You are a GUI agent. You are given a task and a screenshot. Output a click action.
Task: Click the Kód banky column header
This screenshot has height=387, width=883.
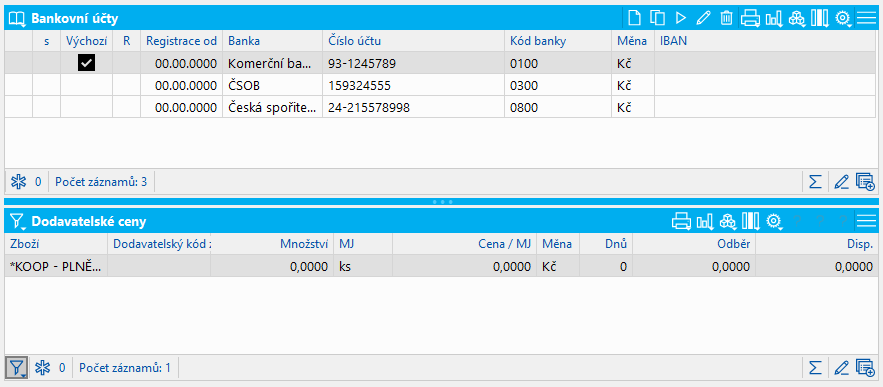(558, 41)
